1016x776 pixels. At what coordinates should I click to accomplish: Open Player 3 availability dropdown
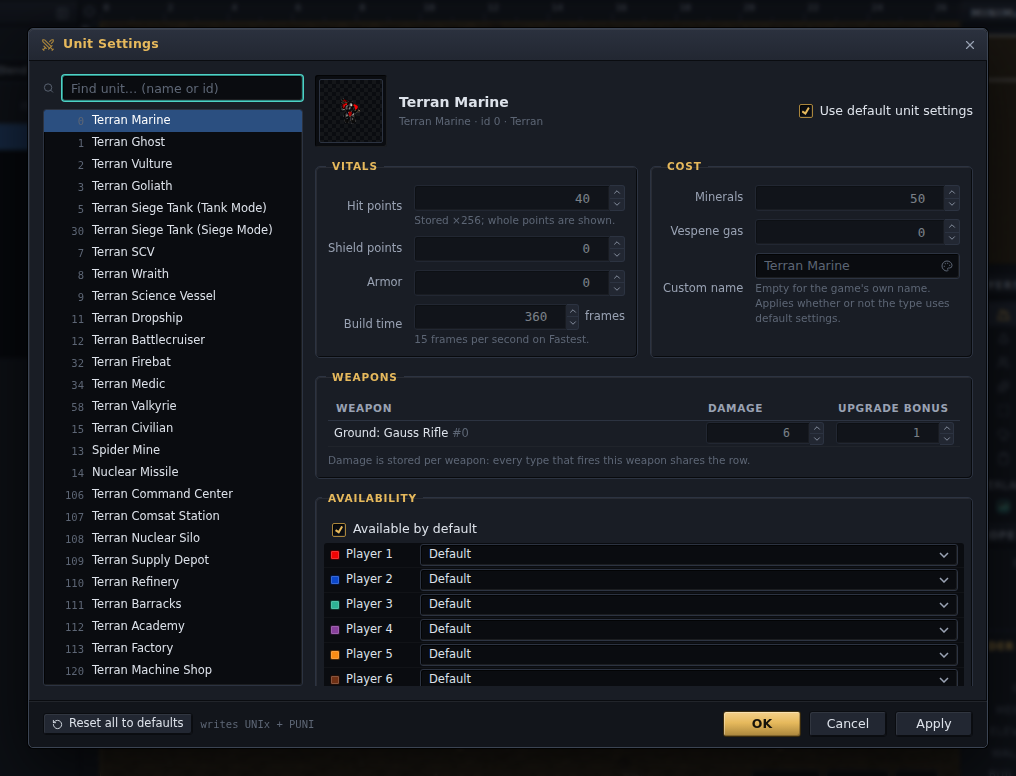pyautogui.click(x=688, y=604)
